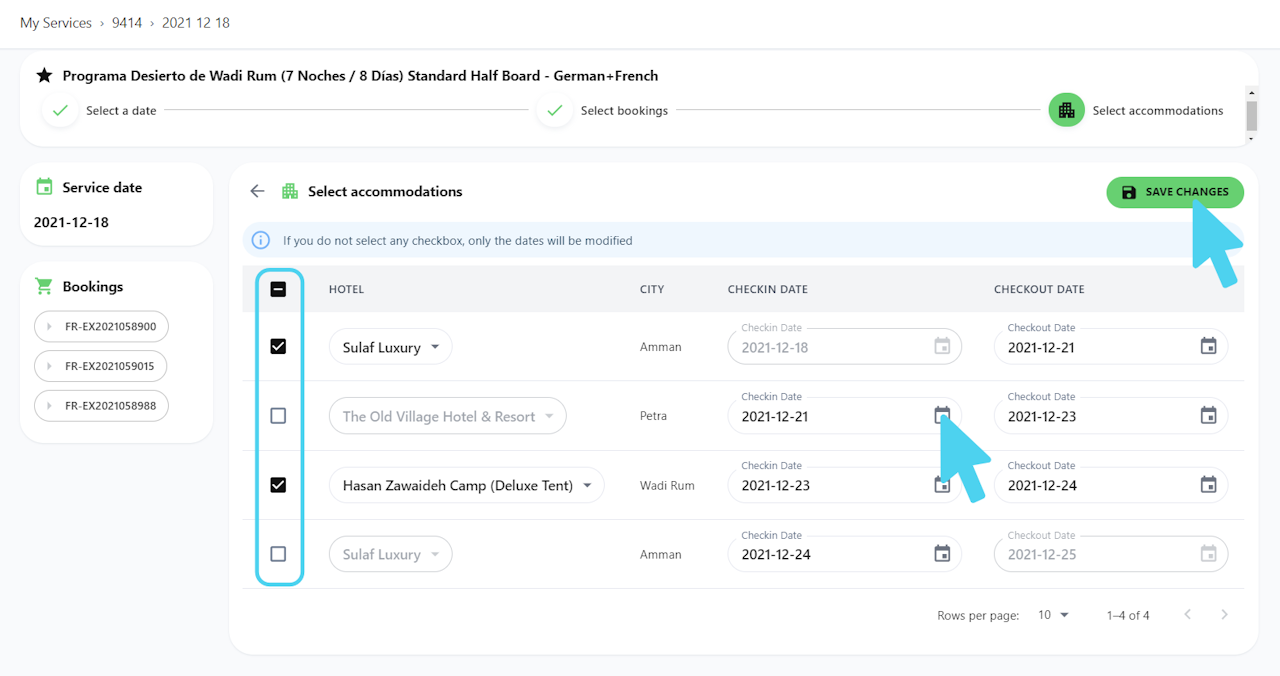Open My Services breadcrumb link
Screen dimensions: 1280x676
[x=56, y=23]
